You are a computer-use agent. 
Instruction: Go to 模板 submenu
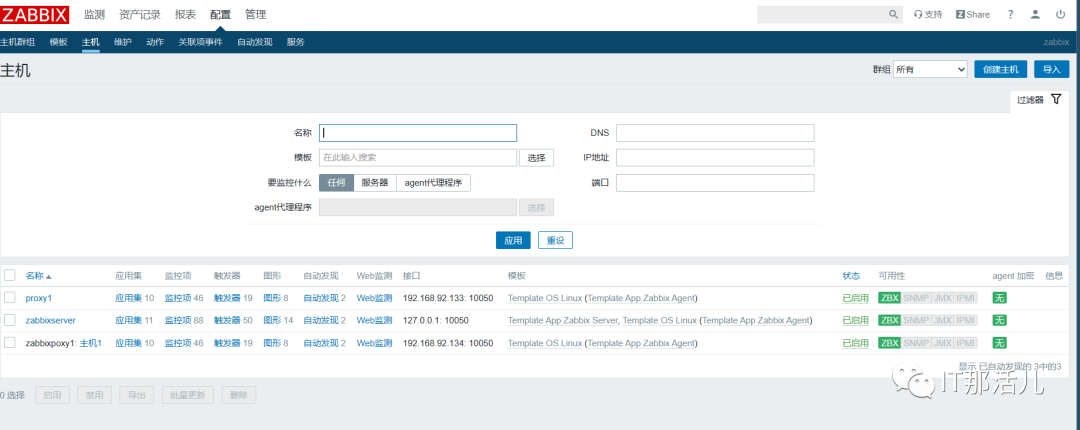point(59,42)
